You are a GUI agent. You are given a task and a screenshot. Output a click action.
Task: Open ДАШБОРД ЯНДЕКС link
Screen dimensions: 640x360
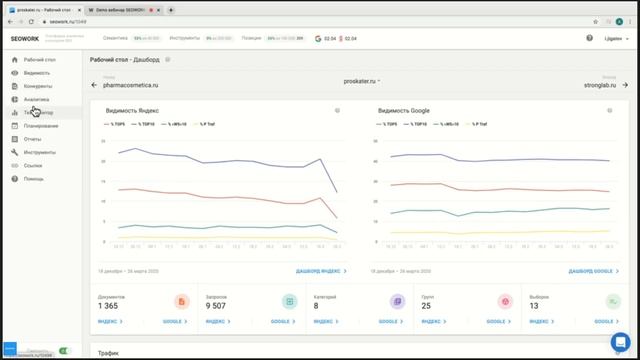[321, 271]
